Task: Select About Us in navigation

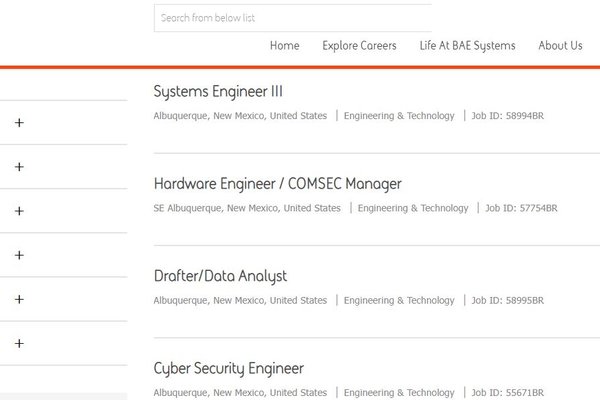Action: (x=560, y=46)
